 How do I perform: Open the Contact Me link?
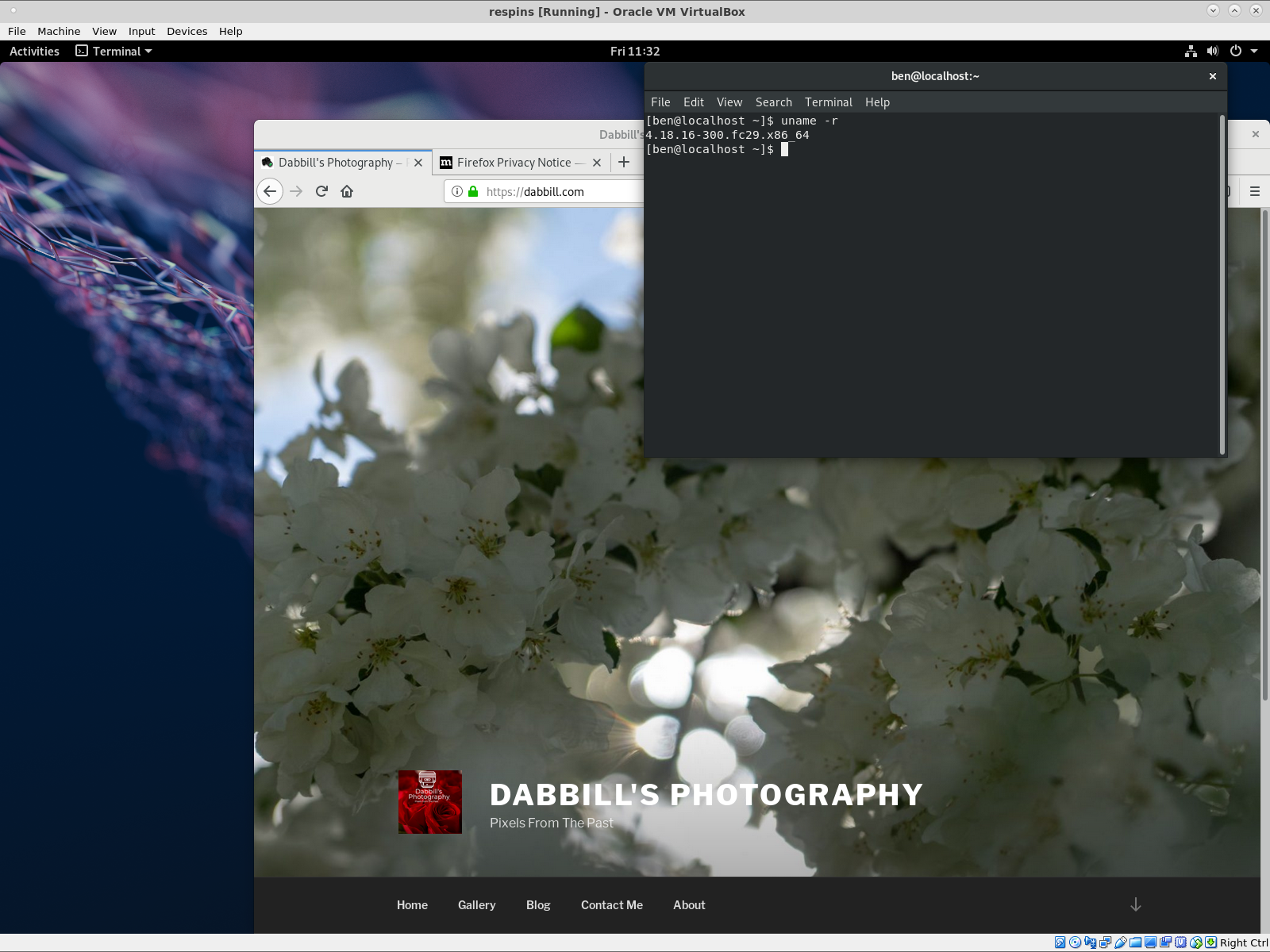click(x=612, y=904)
